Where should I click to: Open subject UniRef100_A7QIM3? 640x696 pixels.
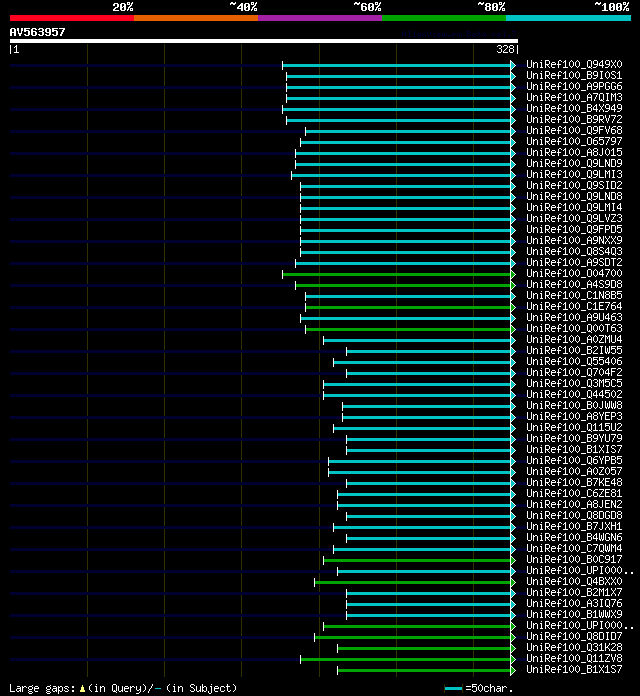pos(574,97)
